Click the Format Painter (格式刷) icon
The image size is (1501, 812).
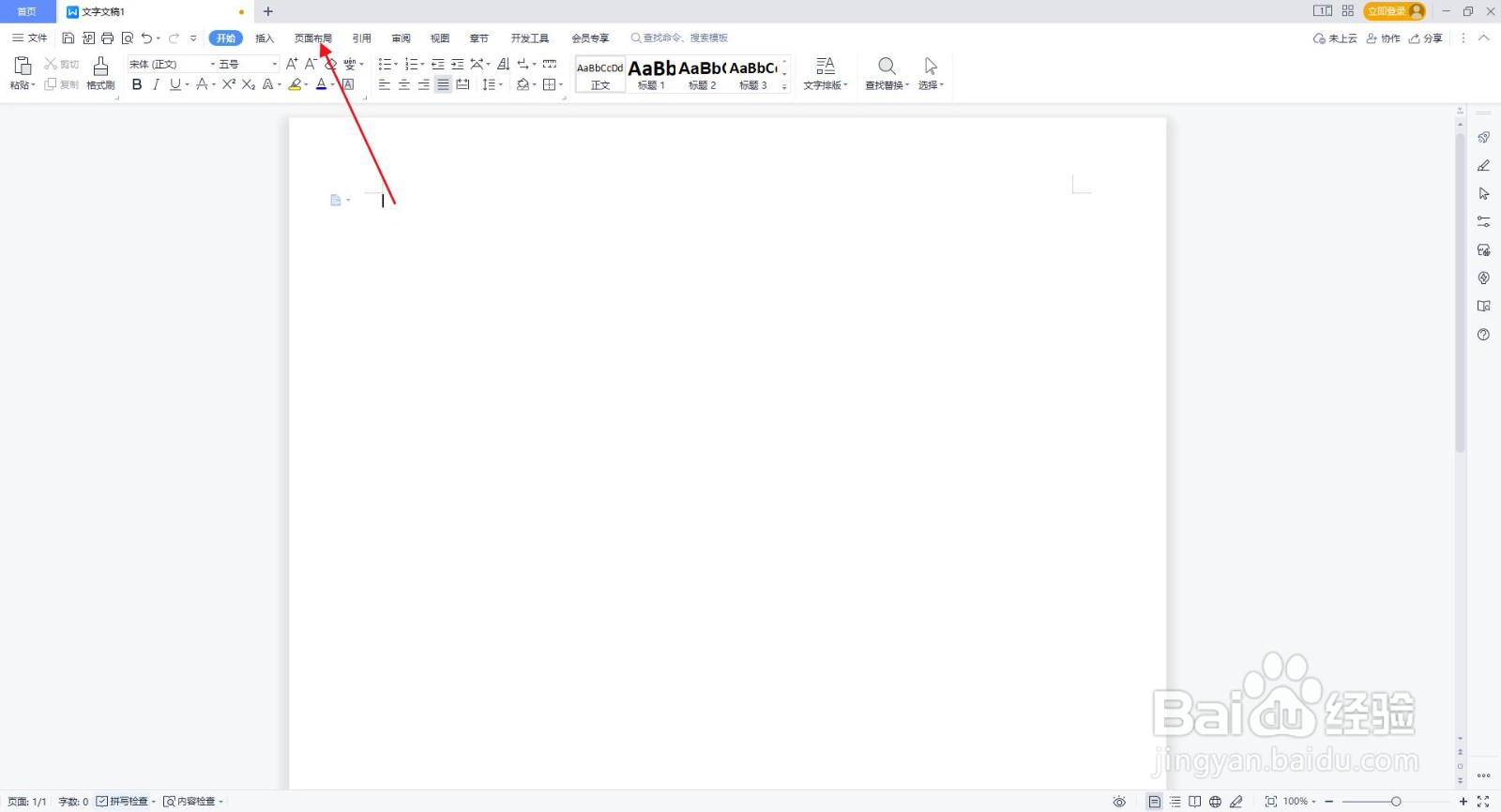tap(100, 66)
